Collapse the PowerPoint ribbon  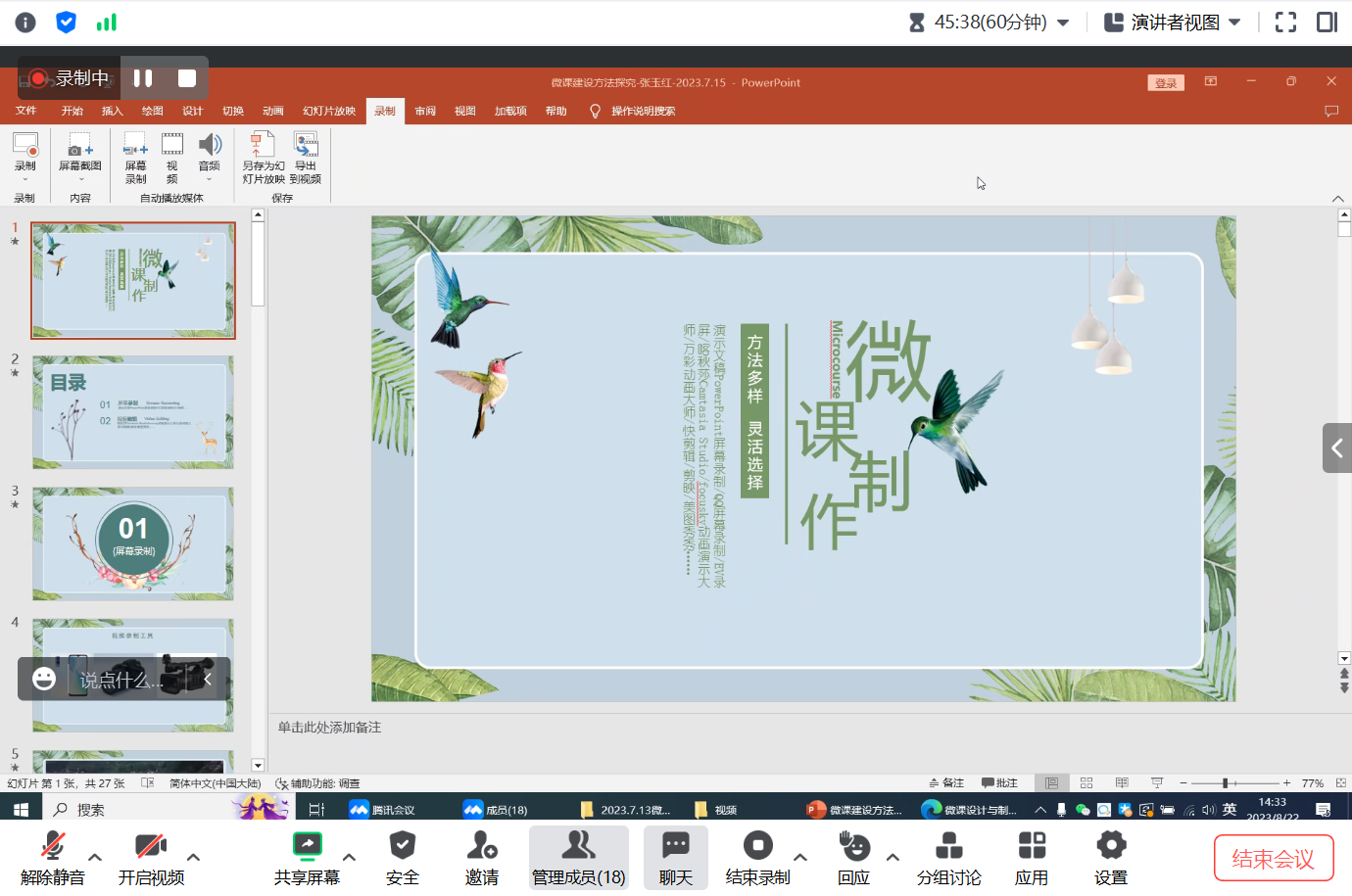click(1338, 199)
